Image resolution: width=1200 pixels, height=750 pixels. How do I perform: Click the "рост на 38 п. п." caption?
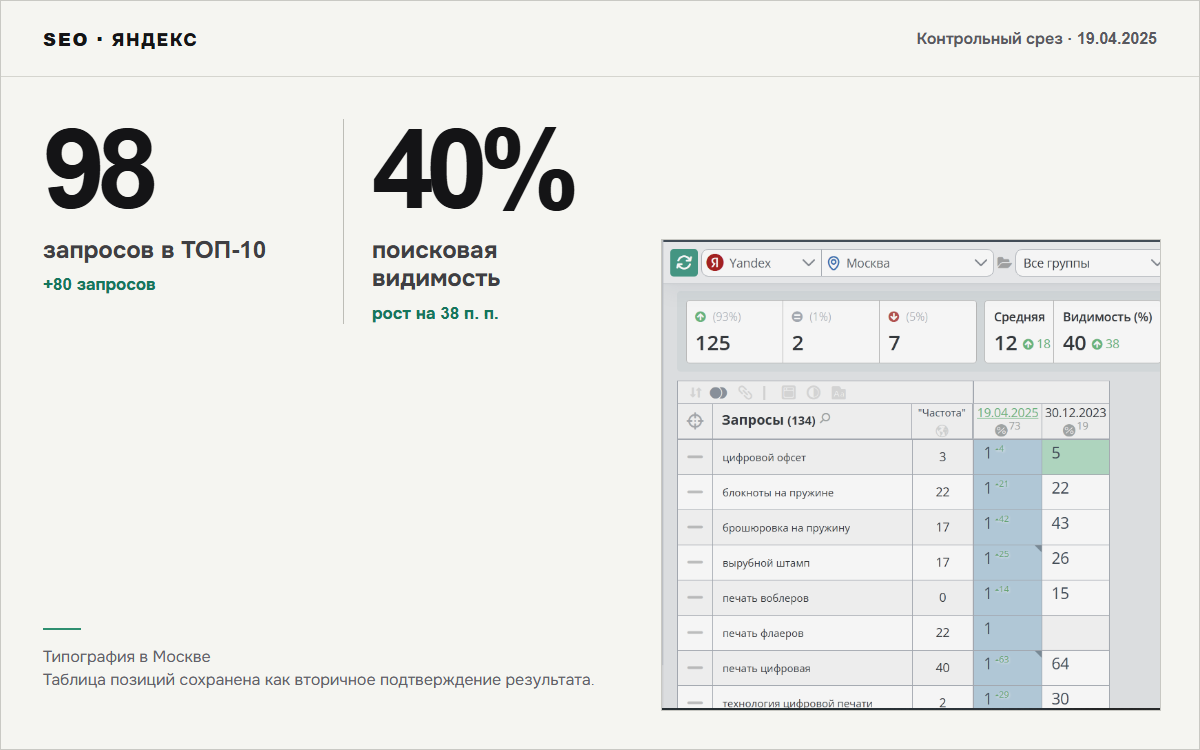point(435,313)
